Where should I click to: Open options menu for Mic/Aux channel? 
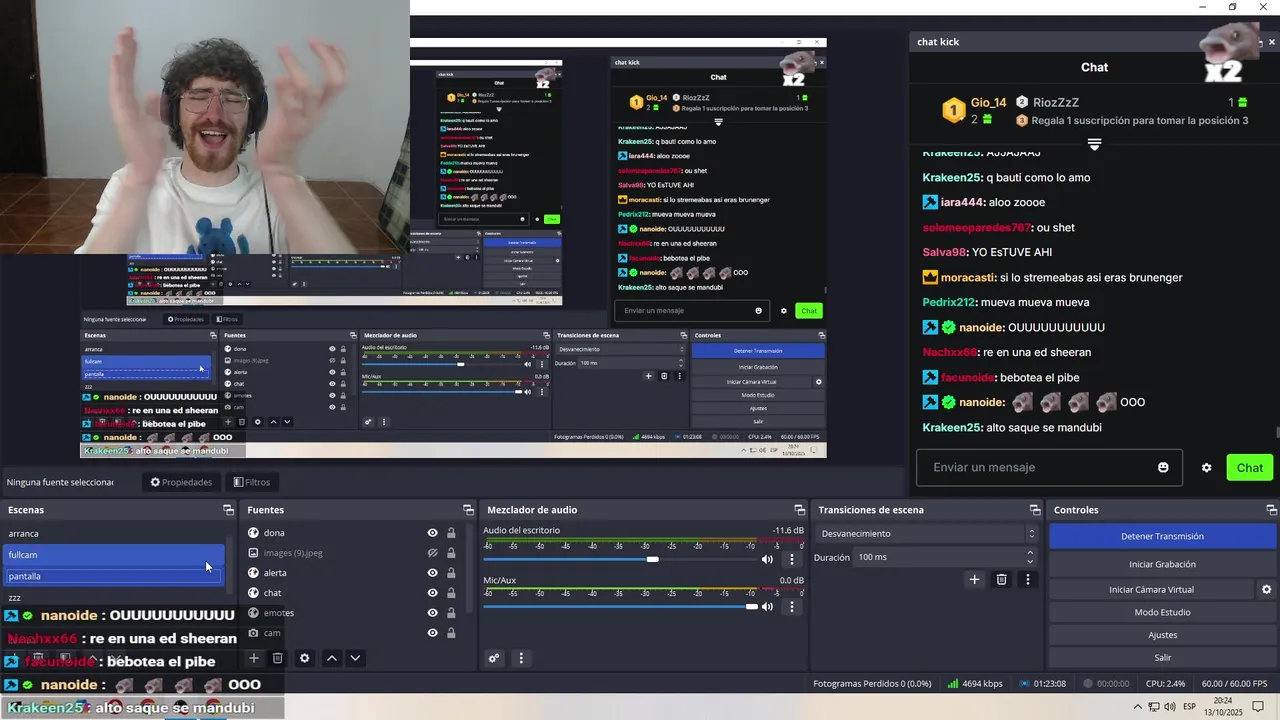point(792,606)
